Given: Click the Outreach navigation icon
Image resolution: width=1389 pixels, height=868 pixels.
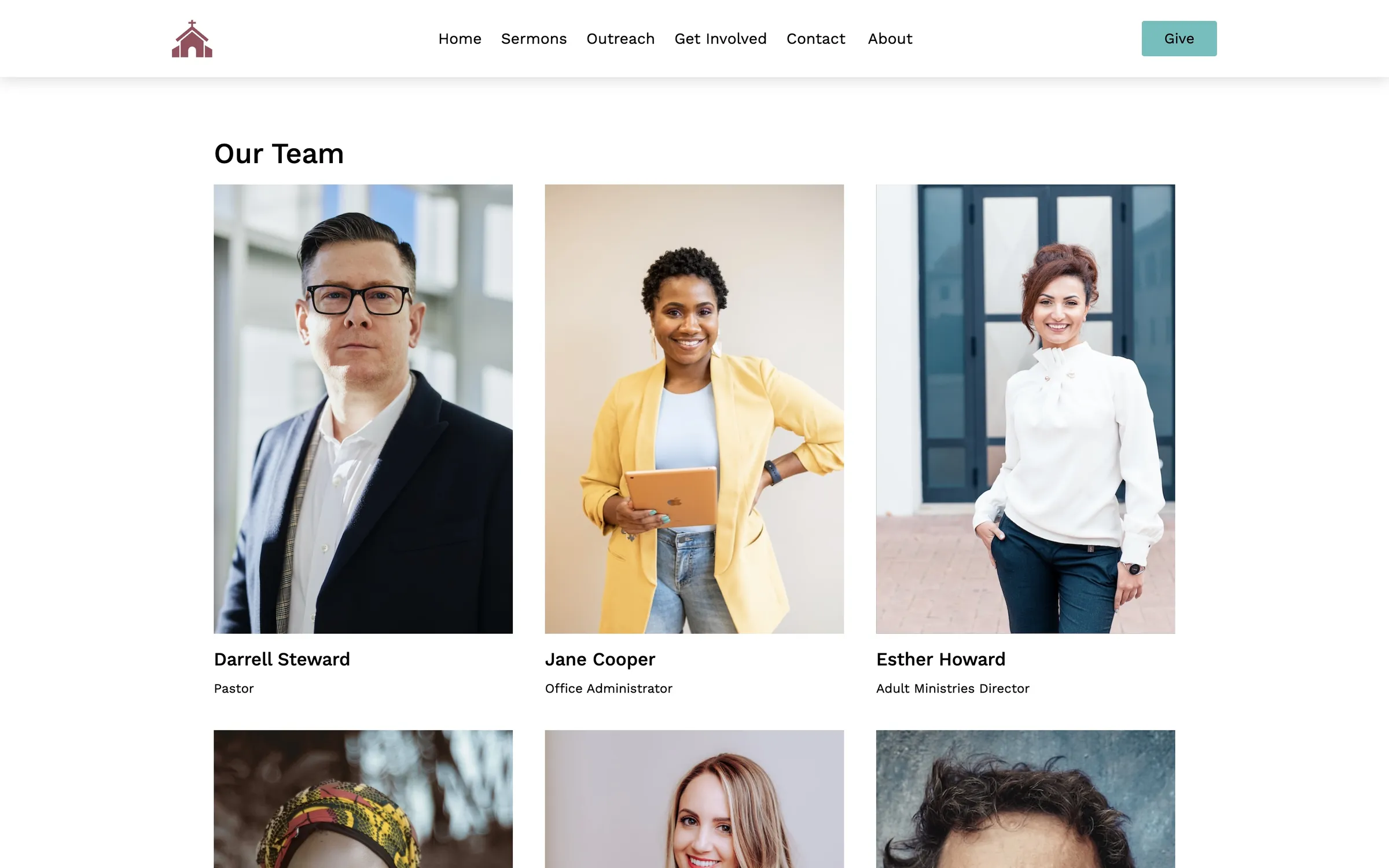Looking at the screenshot, I should pyautogui.click(x=620, y=38).
